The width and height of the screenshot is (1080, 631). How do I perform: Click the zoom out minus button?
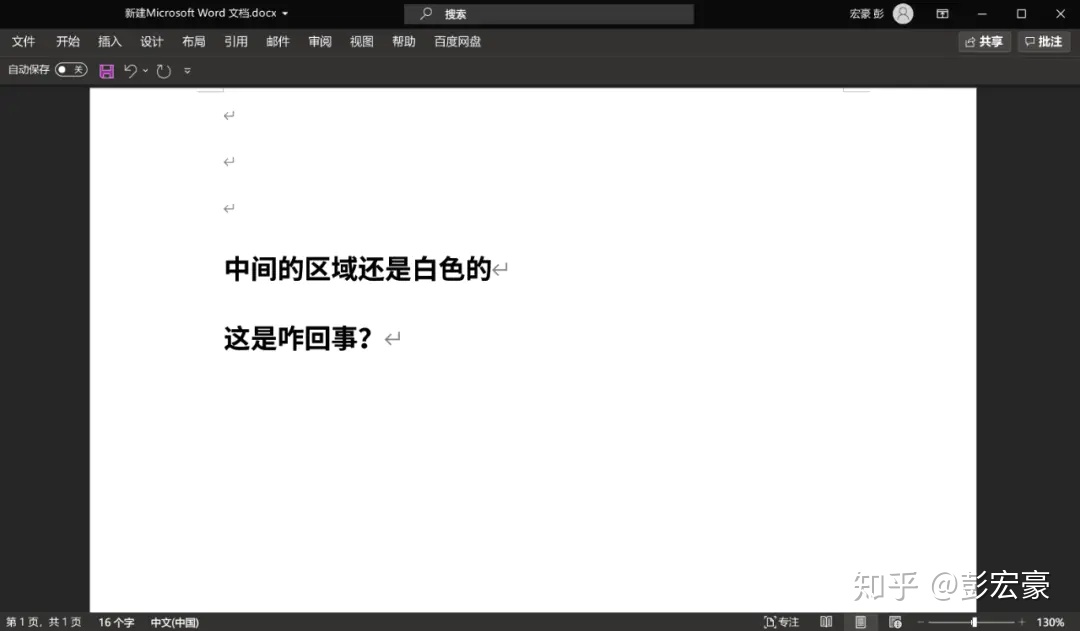click(x=920, y=622)
